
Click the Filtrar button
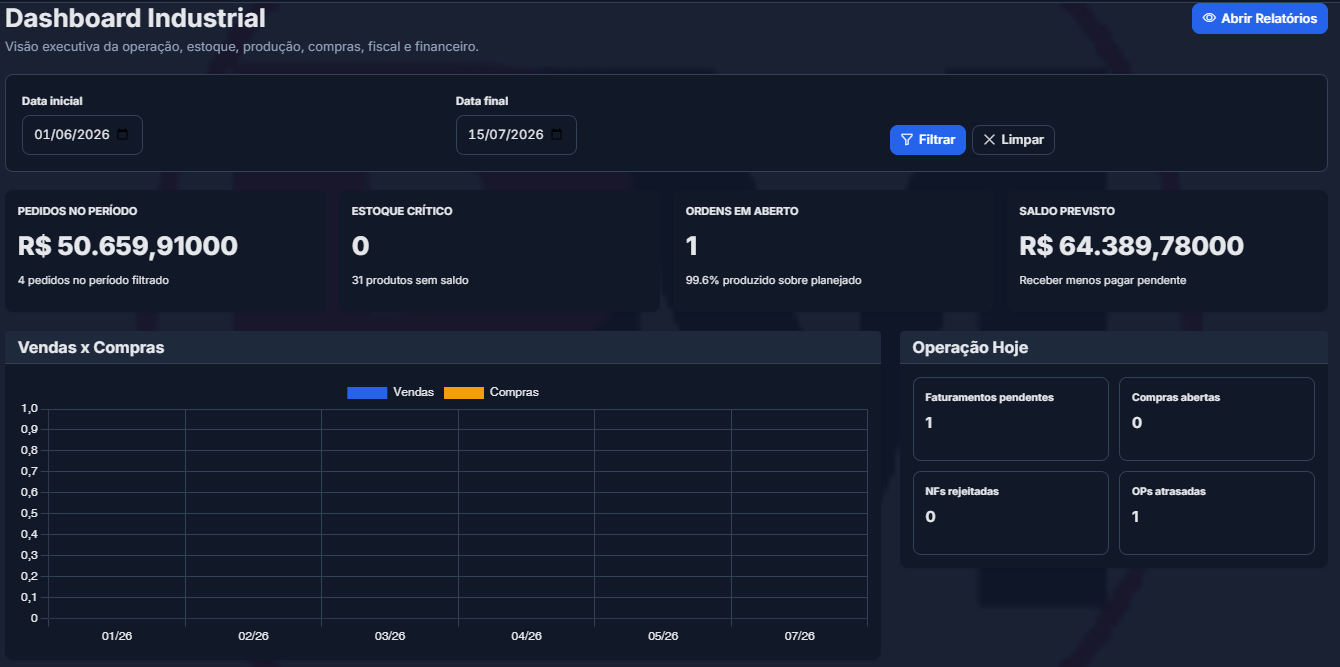point(928,140)
